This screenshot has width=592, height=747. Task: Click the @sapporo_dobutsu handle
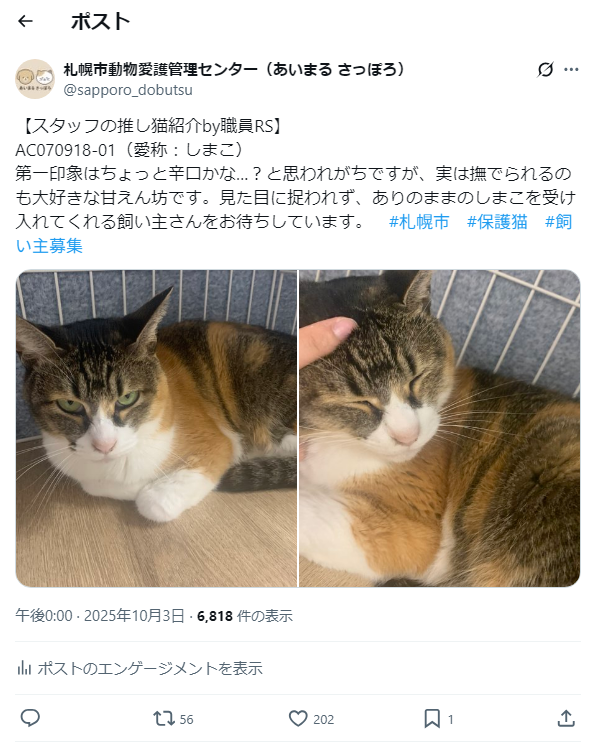pyautogui.click(x=128, y=90)
